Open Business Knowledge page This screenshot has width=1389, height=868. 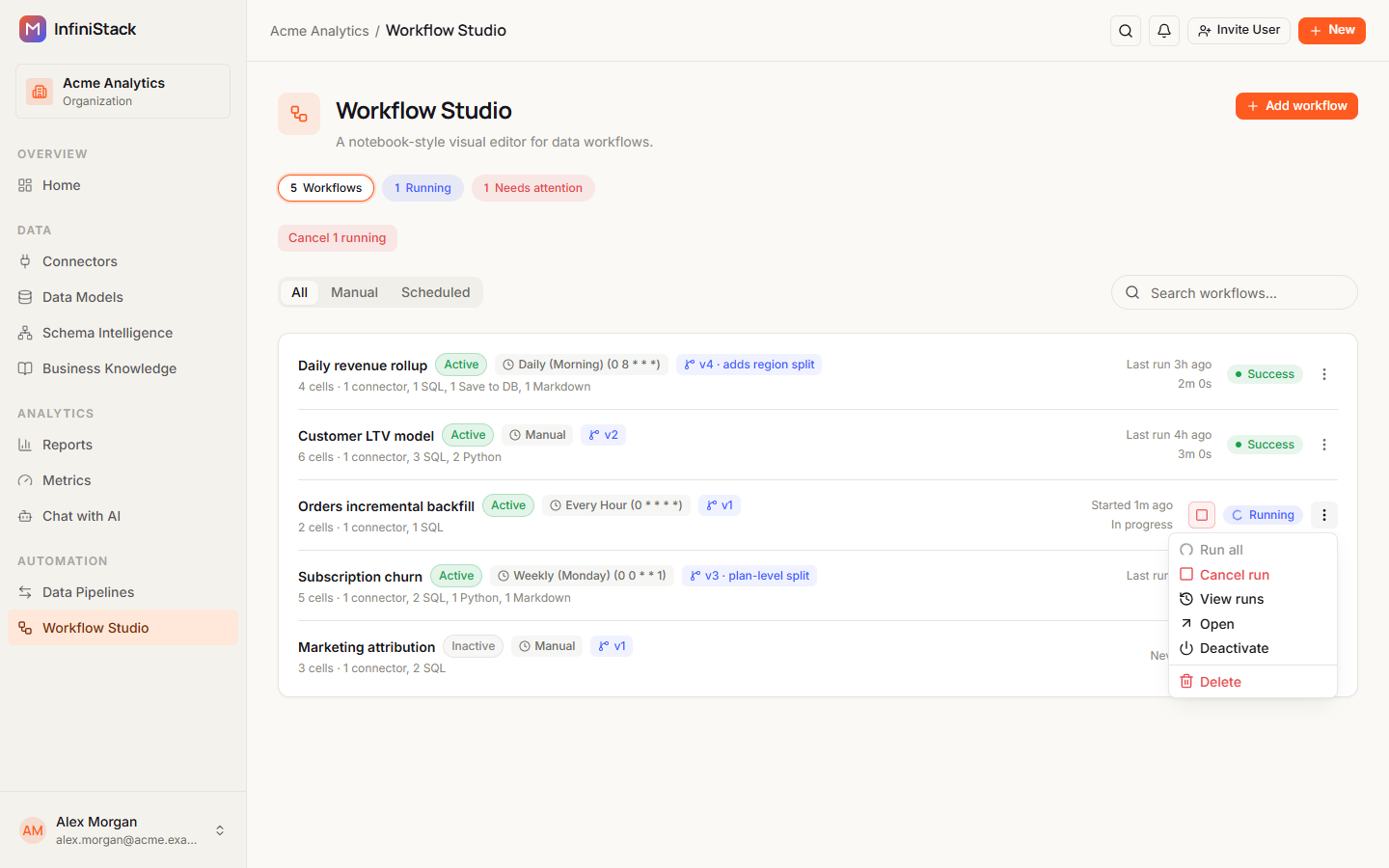click(123, 368)
